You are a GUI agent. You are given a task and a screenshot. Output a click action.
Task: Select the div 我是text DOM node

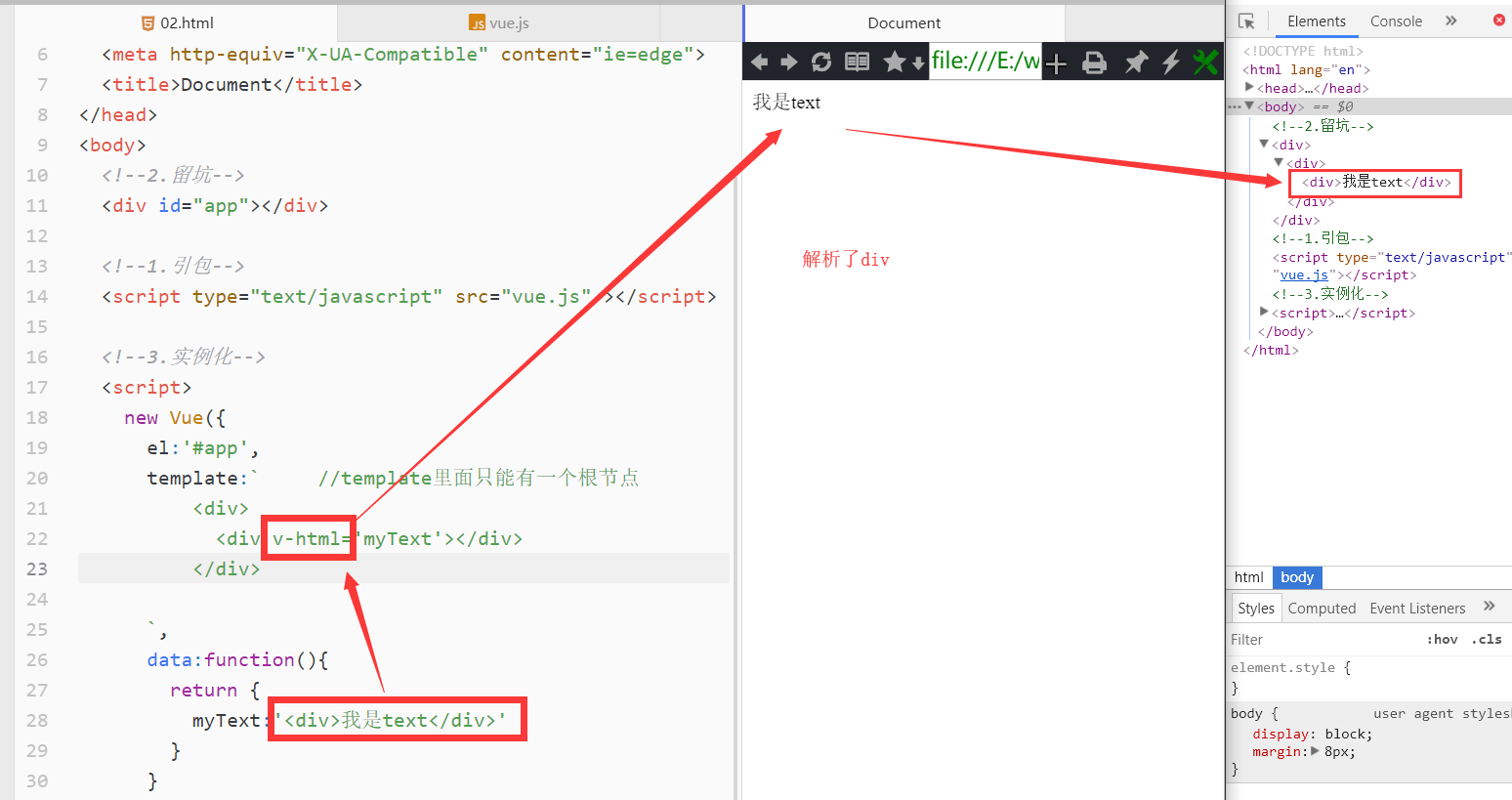click(1376, 182)
